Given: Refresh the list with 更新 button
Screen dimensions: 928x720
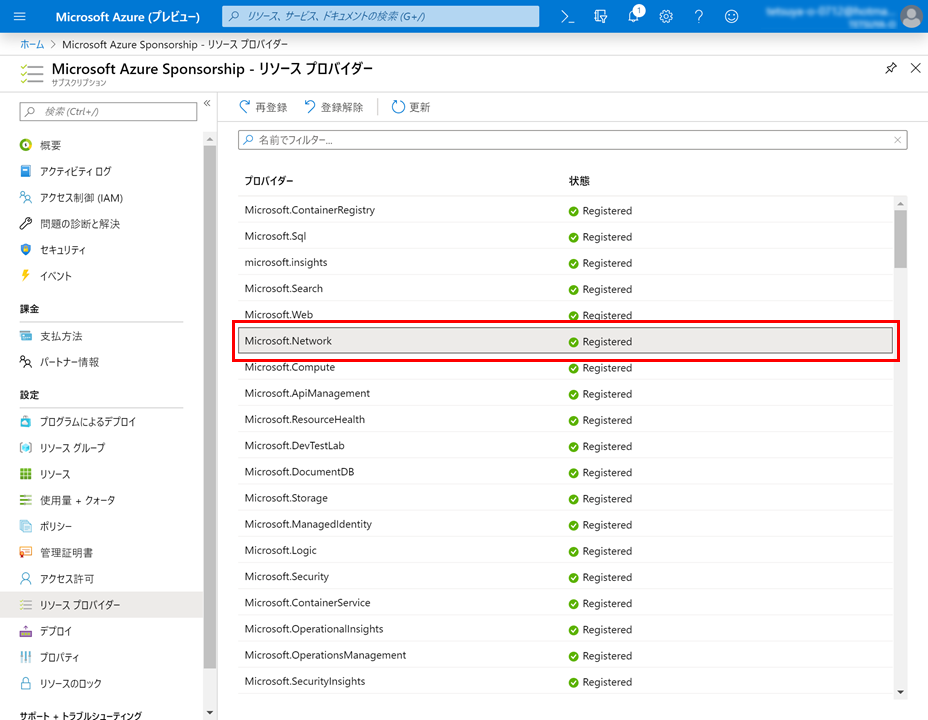Looking at the screenshot, I should [x=411, y=107].
